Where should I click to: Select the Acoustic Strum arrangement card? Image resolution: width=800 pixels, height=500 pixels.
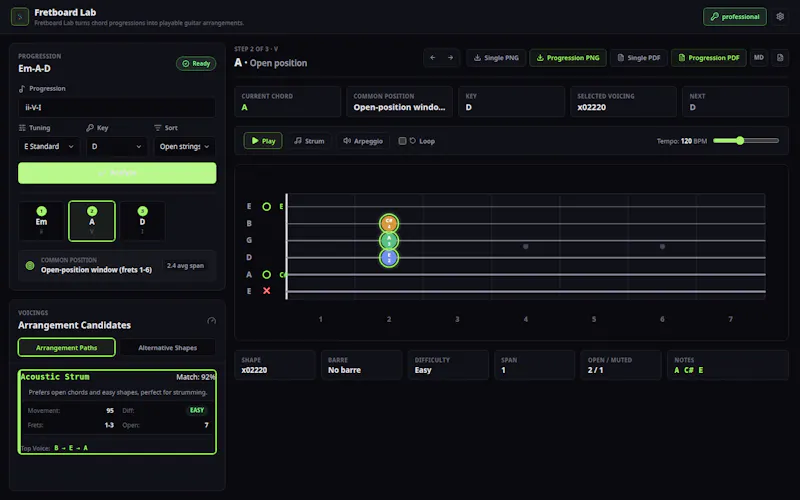[117, 412]
